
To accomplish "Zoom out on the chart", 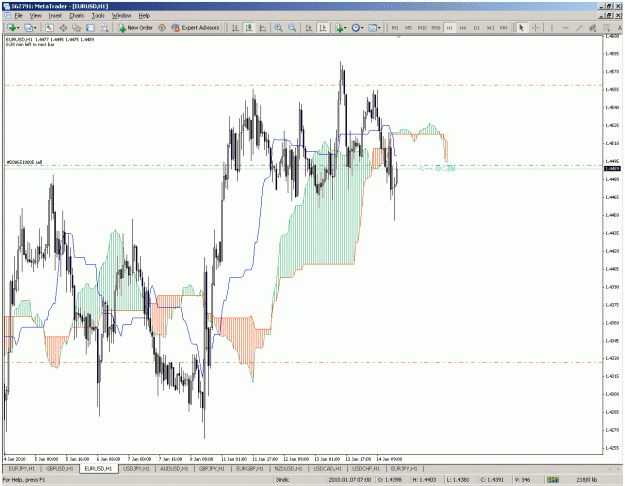I will tap(292, 28).
